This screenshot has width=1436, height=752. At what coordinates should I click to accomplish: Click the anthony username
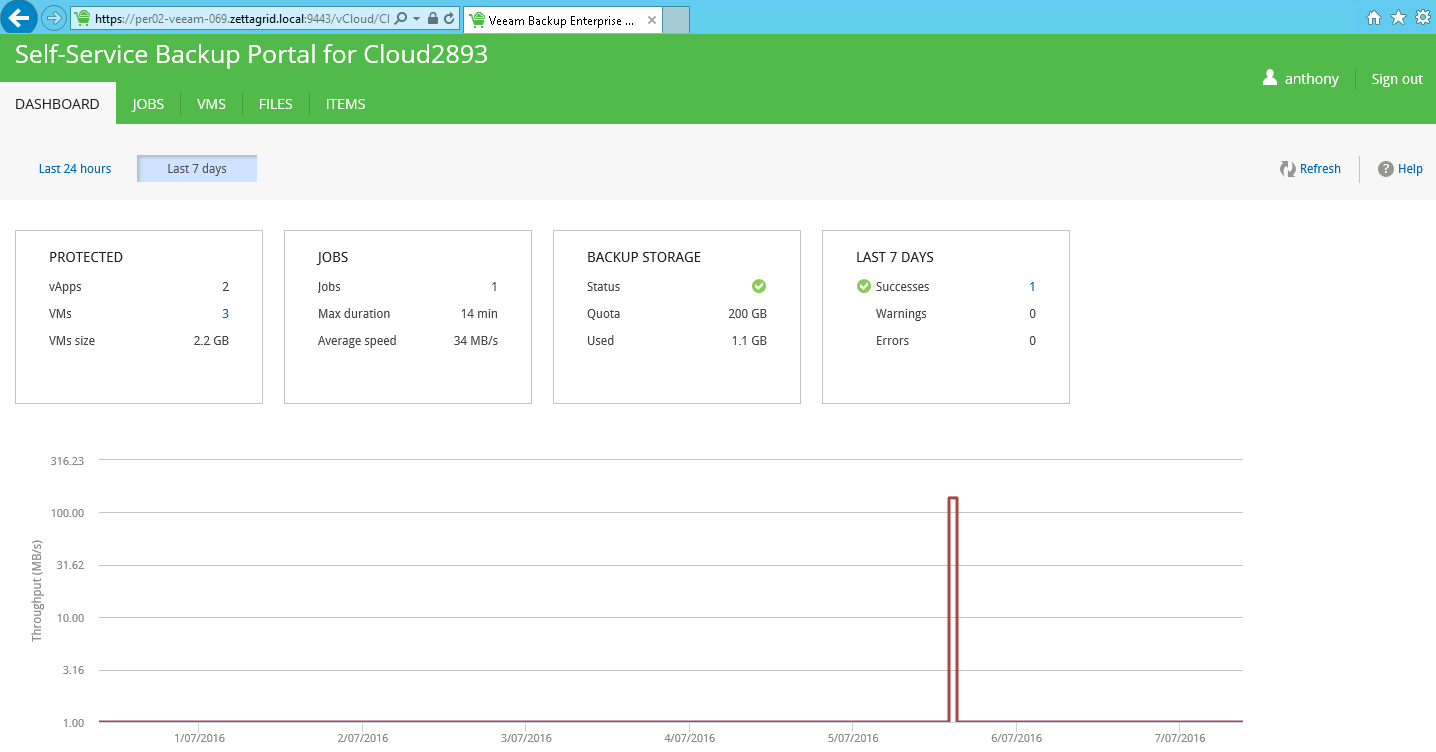coord(1312,79)
